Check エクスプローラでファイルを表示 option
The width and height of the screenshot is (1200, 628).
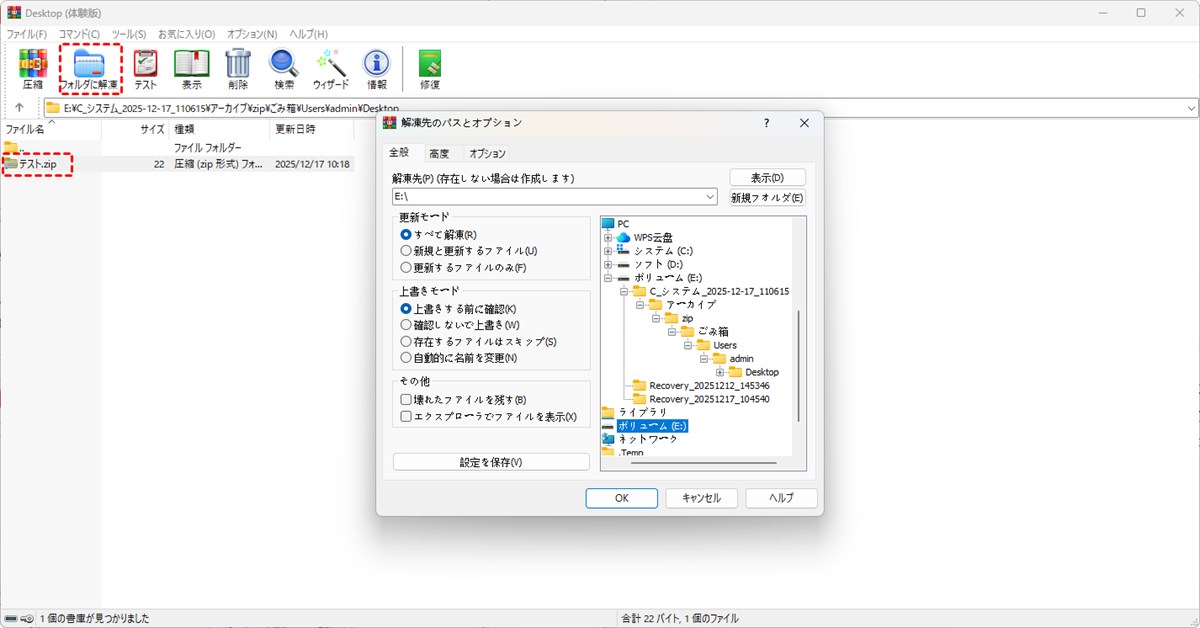[406, 416]
